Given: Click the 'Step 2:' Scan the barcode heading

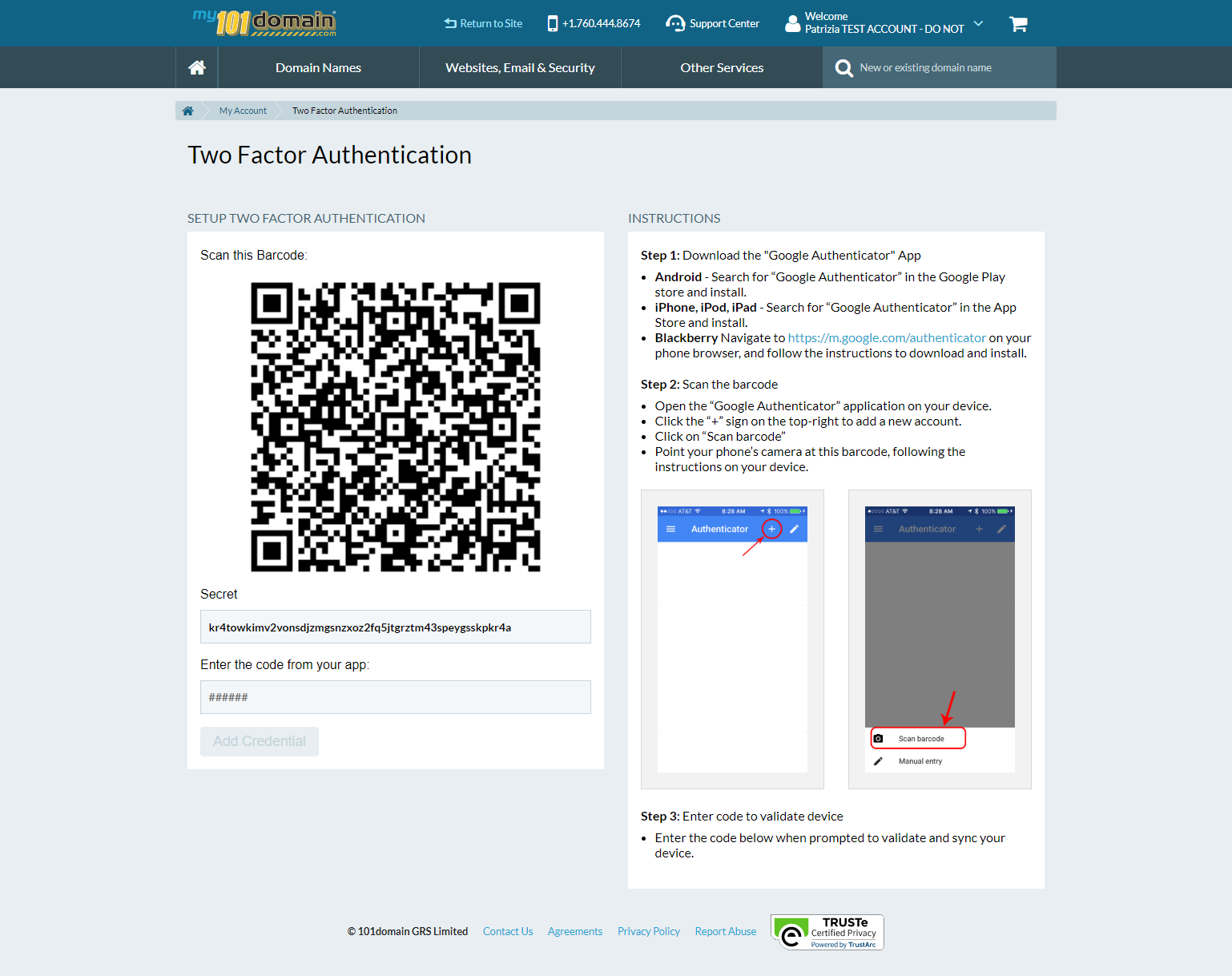Looking at the screenshot, I should pyautogui.click(x=709, y=384).
